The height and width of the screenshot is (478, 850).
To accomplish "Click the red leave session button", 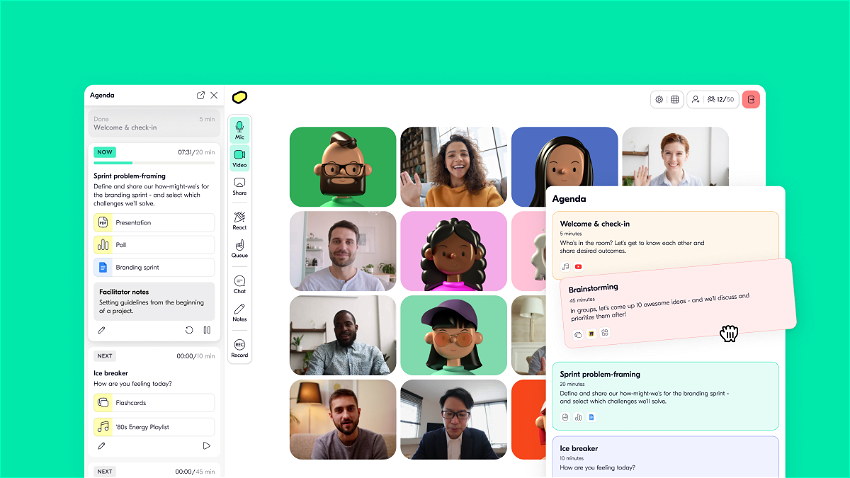I will pos(751,100).
